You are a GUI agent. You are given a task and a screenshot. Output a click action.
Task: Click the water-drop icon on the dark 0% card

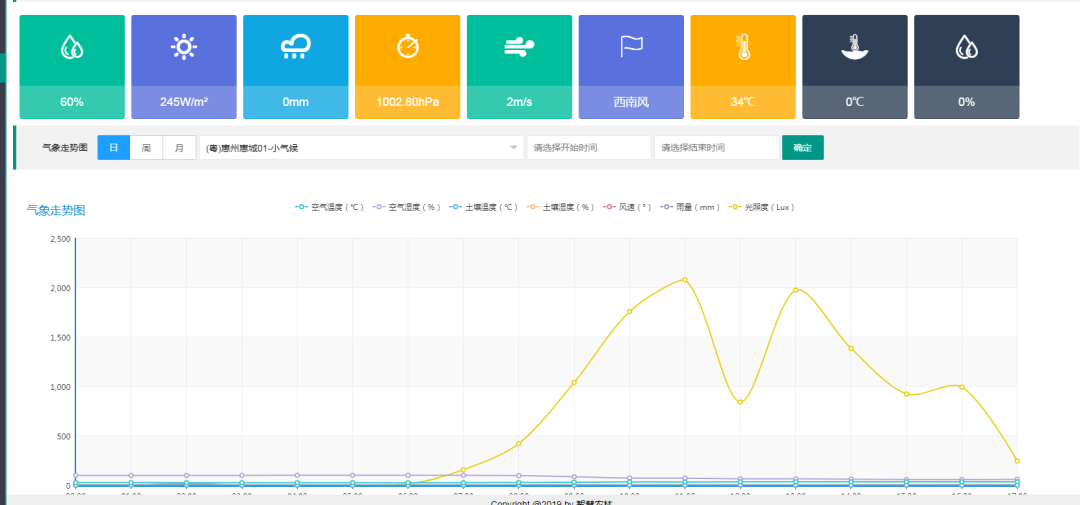point(967,47)
